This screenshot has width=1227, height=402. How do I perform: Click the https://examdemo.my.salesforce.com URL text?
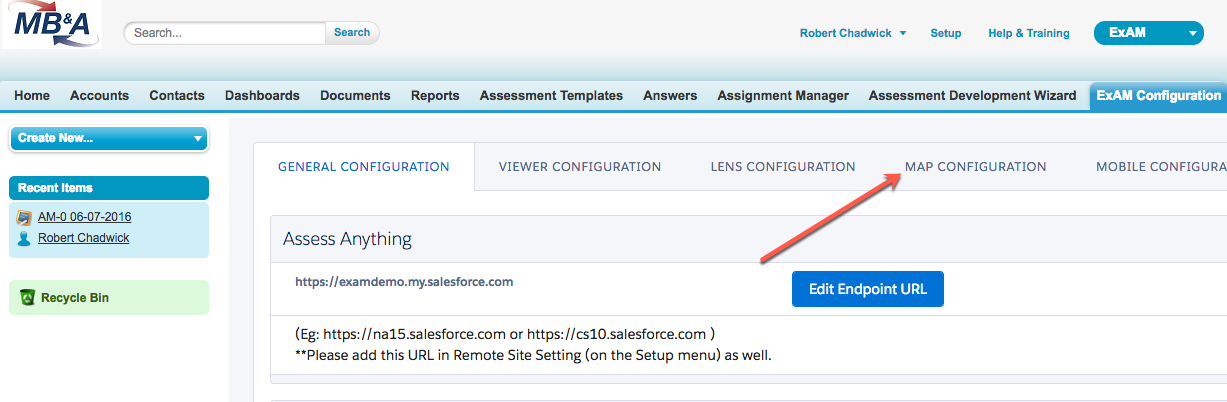pyautogui.click(x=404, y=282)
